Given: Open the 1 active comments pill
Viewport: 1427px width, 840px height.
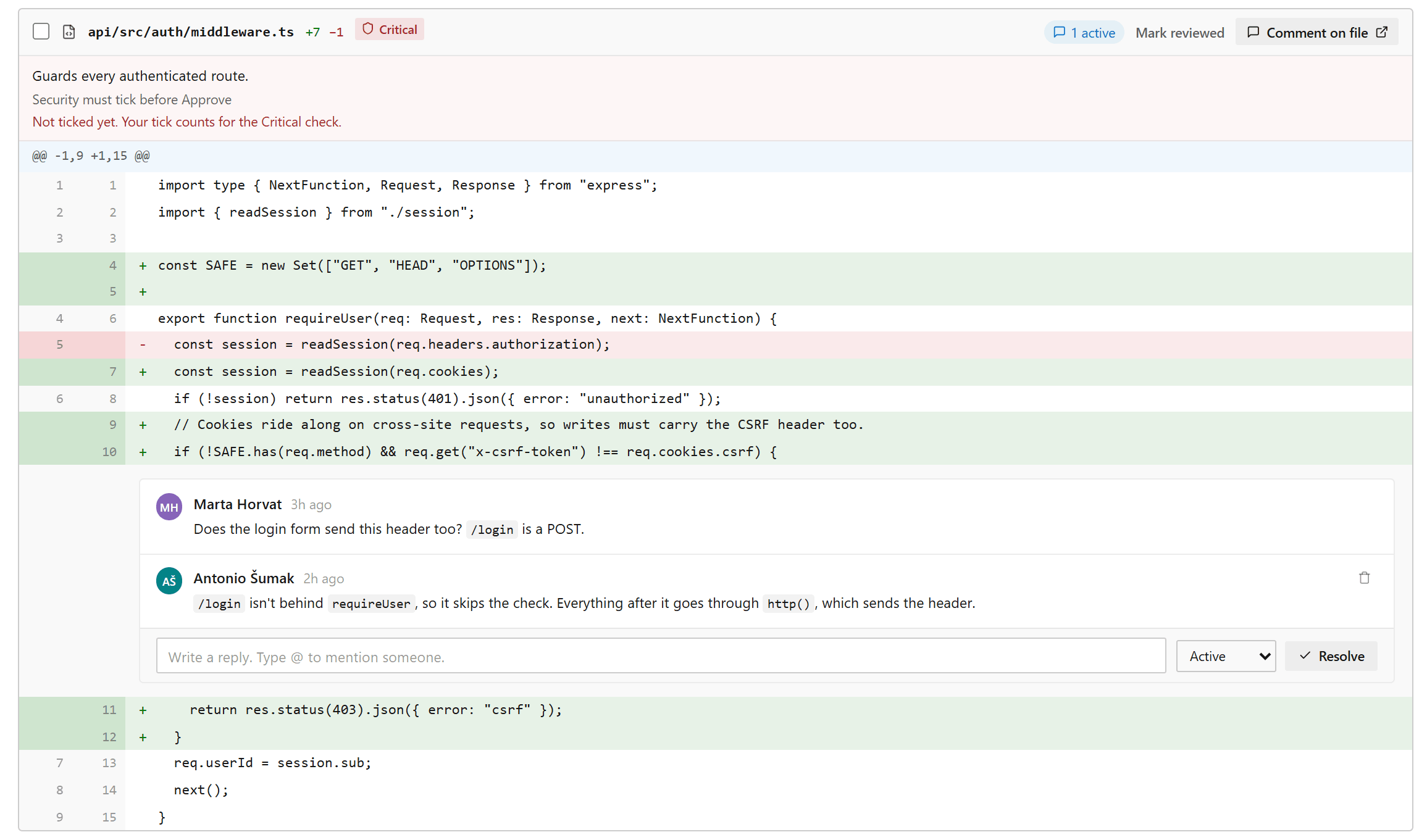Looking at the screenshot, I should pyautogui.click(x=1084, y=33).
